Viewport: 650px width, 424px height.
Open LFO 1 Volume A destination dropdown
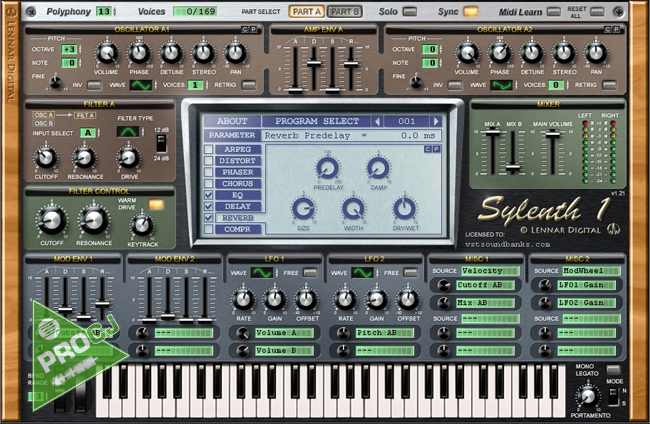pyautogui.click(x=284, y=333)
